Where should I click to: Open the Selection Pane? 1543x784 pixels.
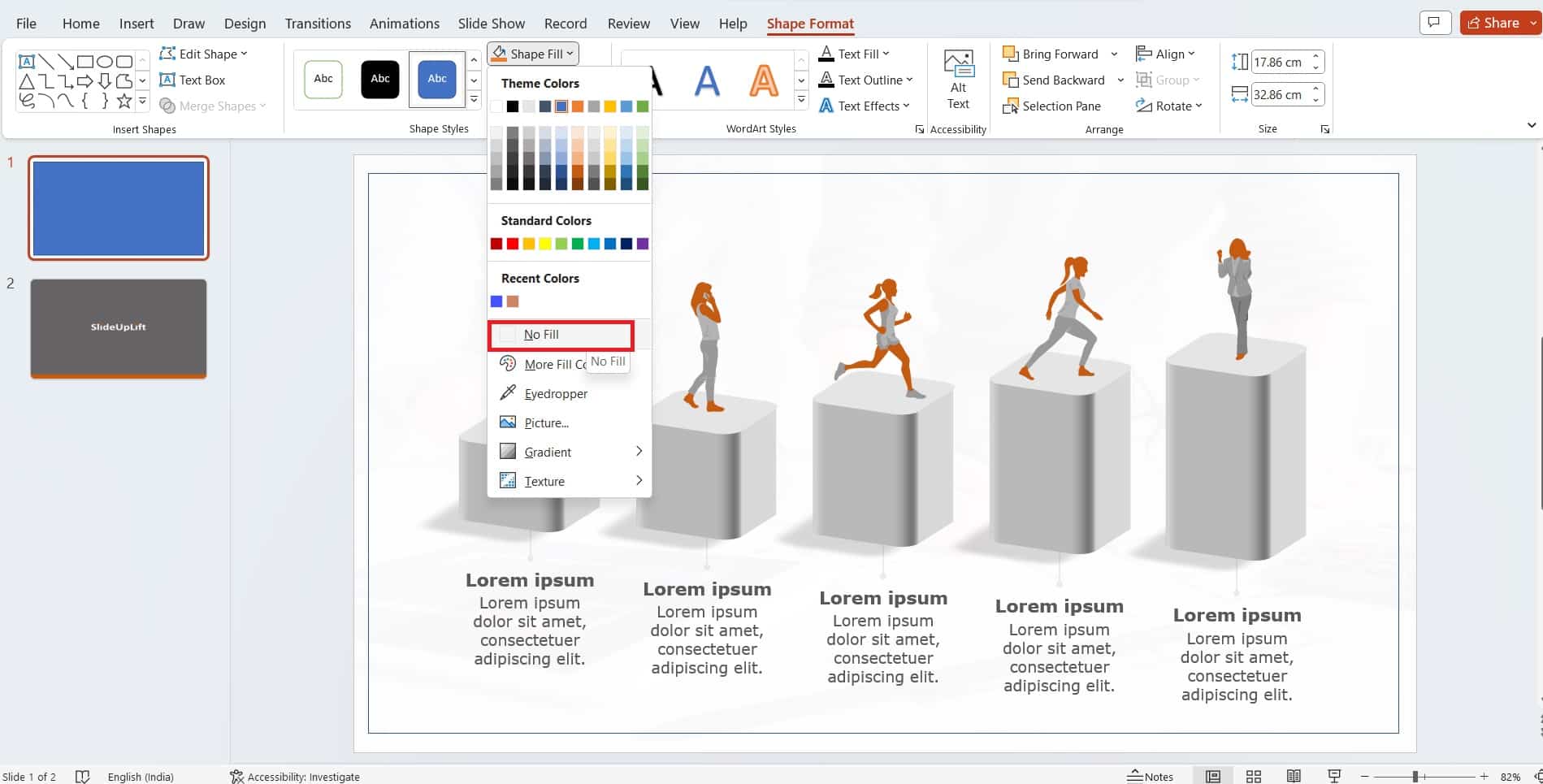(1051, 106)
